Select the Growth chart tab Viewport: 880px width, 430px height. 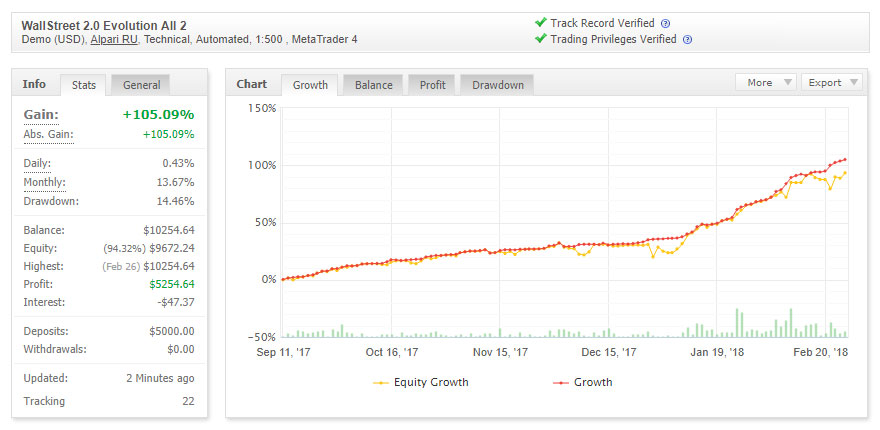(x=310, y=85)
